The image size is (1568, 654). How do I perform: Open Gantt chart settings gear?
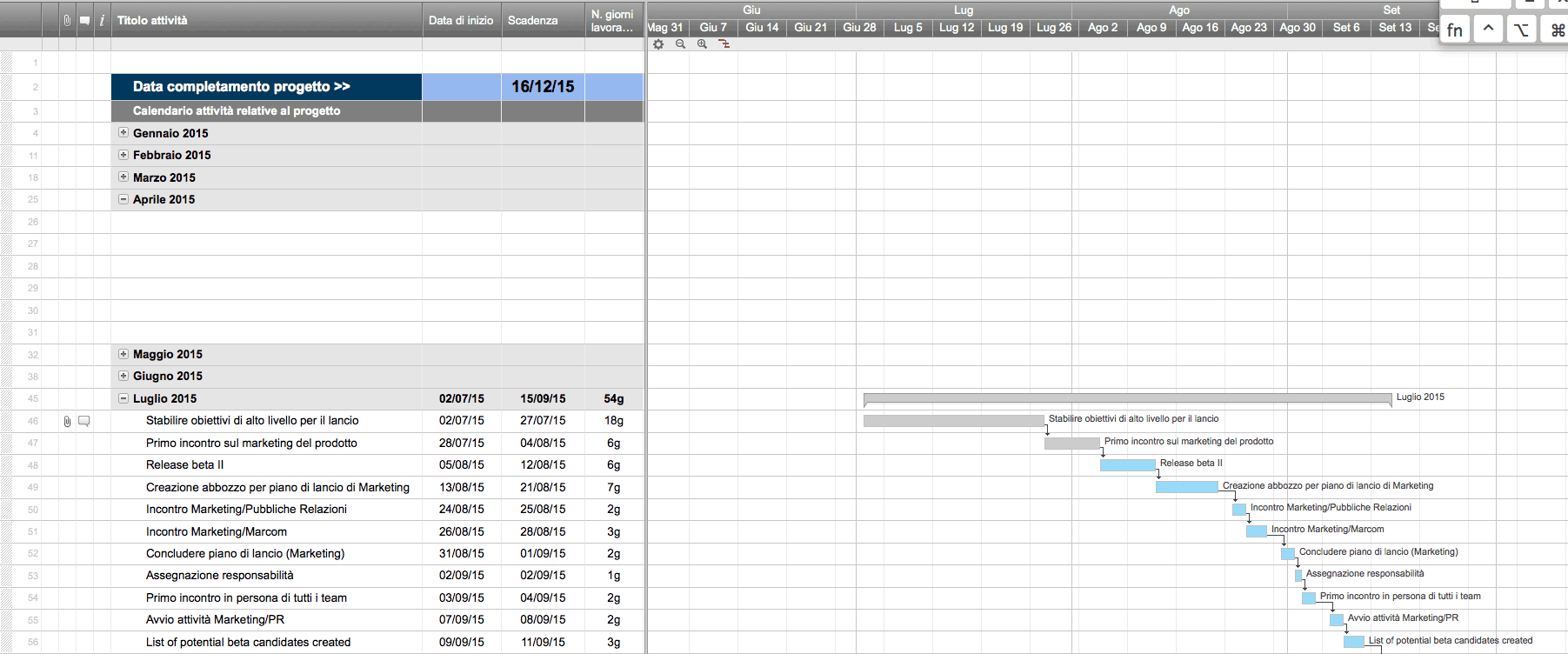[x=658, y=44]
